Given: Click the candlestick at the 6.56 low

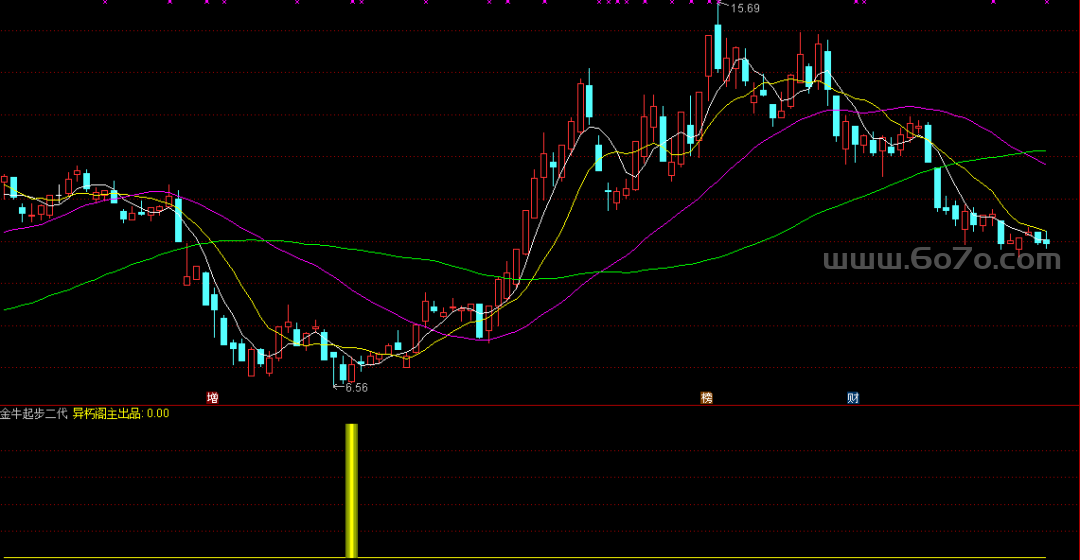Looking at the screenshot, I should pyautogui.click(x=342, y=372).
